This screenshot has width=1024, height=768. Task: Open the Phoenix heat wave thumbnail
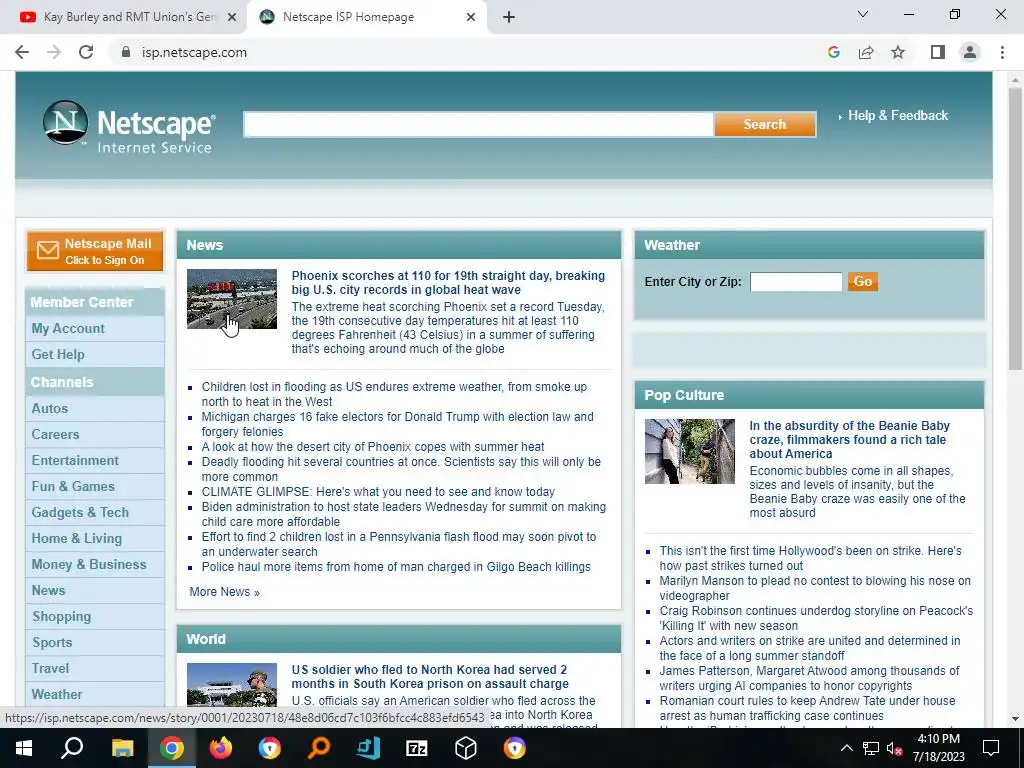[232, 299]
